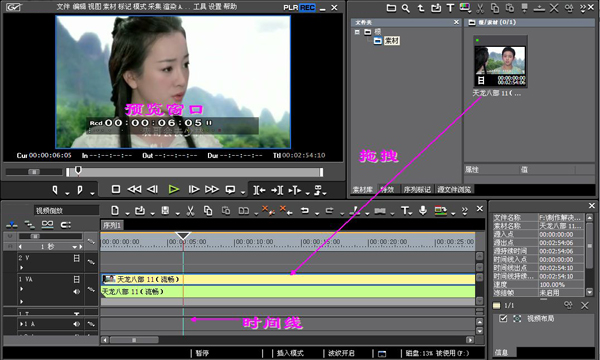Image resolution: width=600 pixels, height=360 pixels.
Task: Set In point marker icon
Action: [x=55, y=190]
